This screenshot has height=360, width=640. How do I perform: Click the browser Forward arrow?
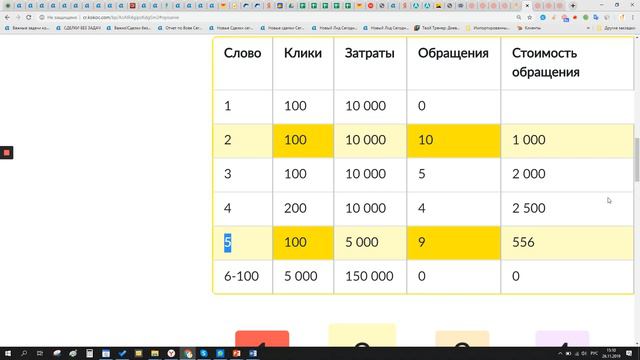(18, 18)
